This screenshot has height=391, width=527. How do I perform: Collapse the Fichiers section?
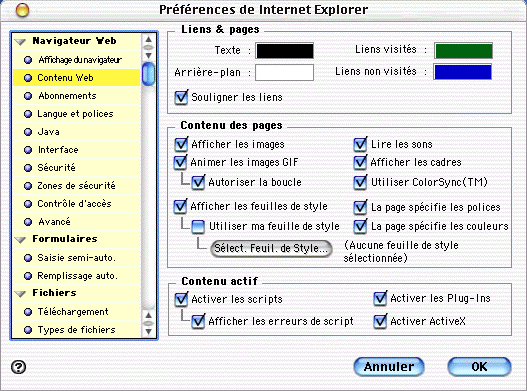(21, 294)
